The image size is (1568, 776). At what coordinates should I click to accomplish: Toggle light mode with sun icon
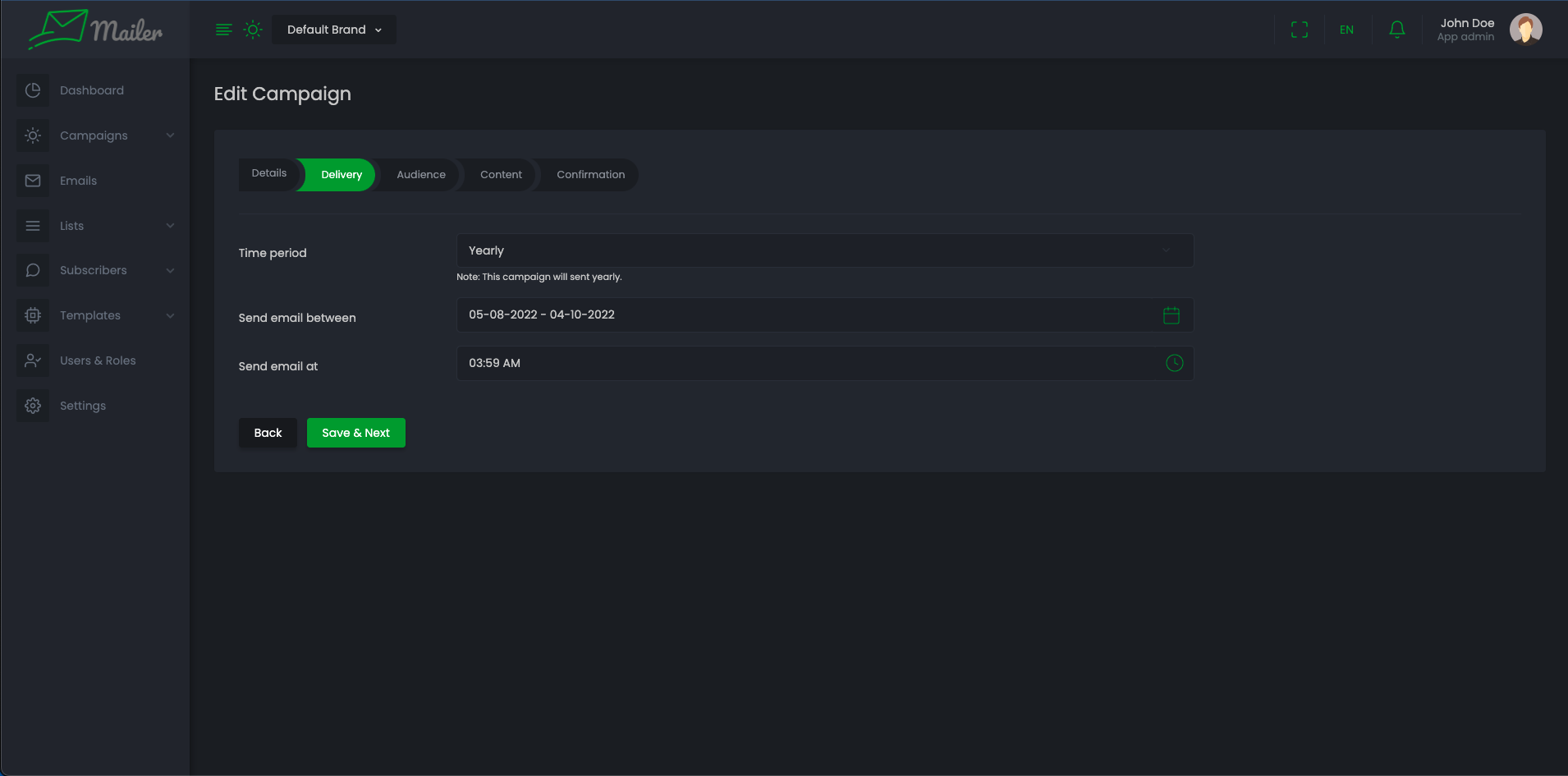pos(253,30)
